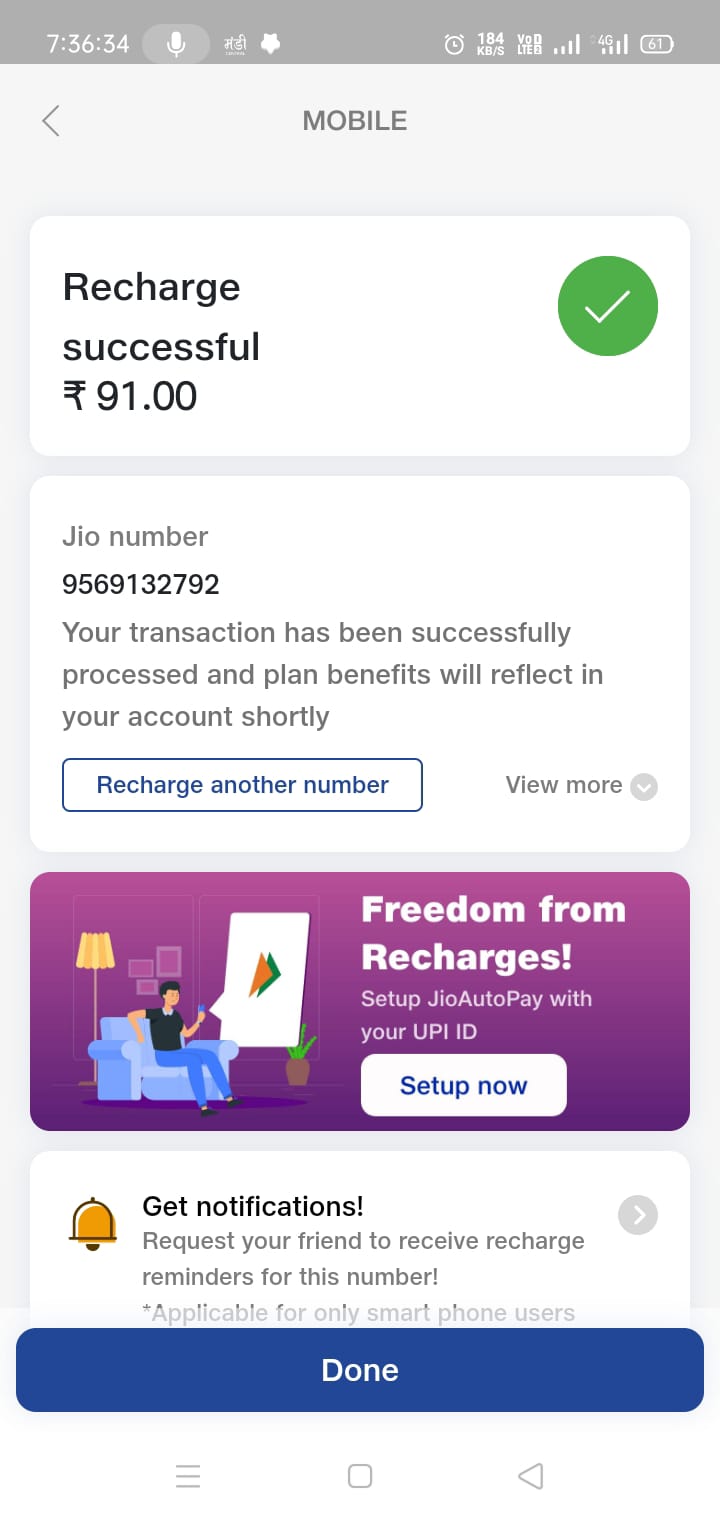Tap the back arrow in the header
The image size is (720, 1520).
[51, 121]
